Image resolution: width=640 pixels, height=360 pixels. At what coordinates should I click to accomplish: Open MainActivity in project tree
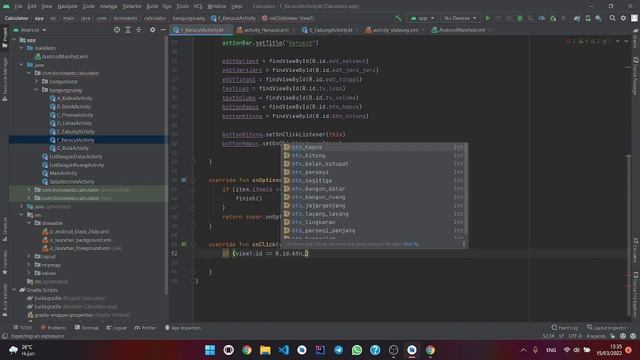60,173
